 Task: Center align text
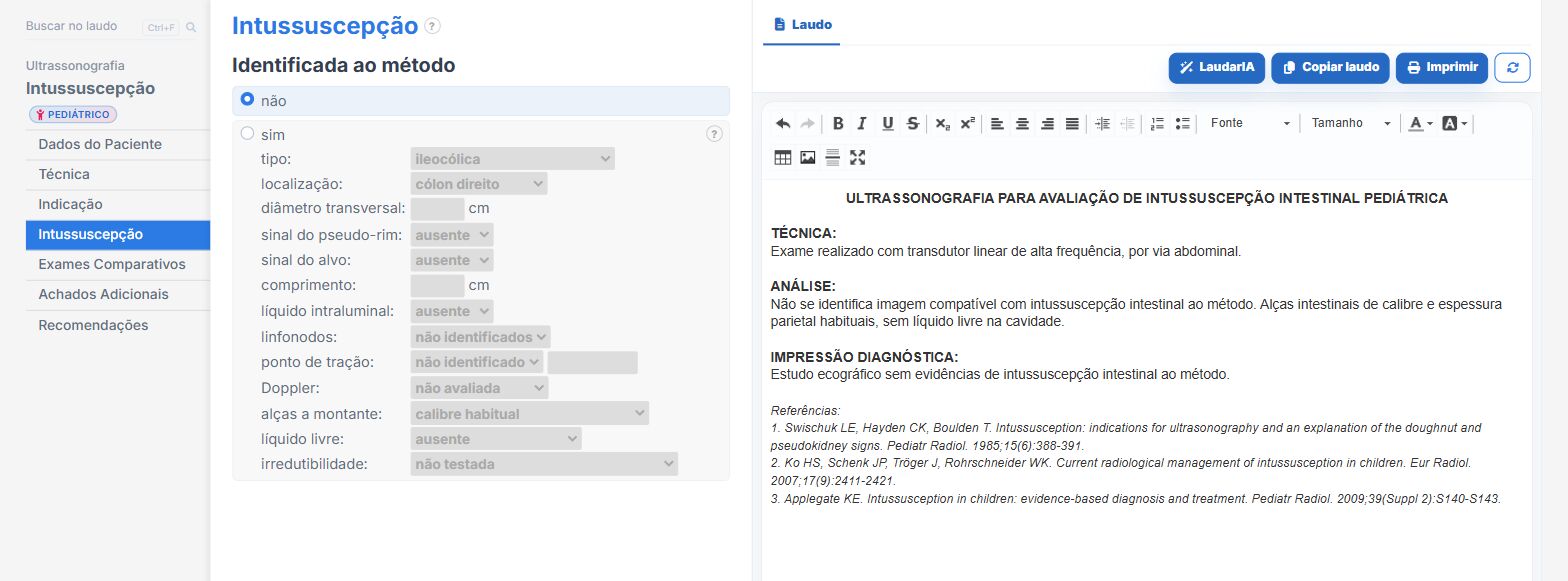pos(1022,123)
